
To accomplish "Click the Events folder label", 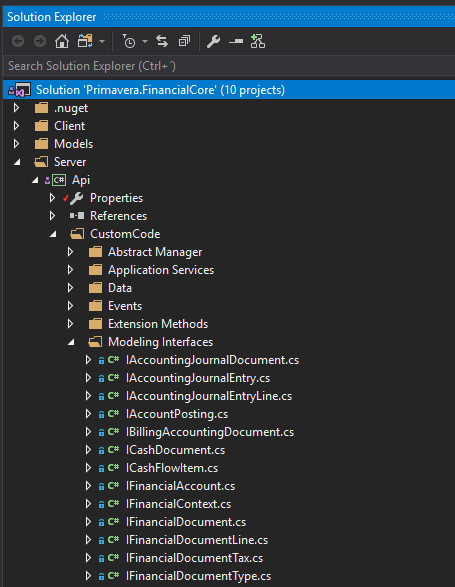I will coord(125,306).
